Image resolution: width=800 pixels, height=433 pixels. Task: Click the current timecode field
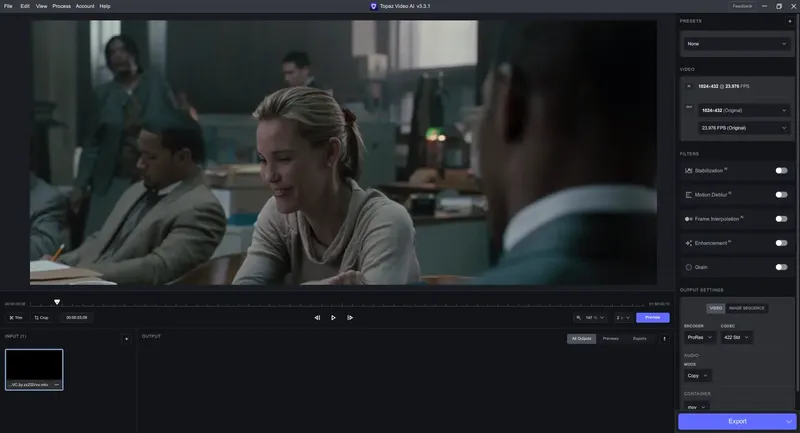click(x=77, y=318)
